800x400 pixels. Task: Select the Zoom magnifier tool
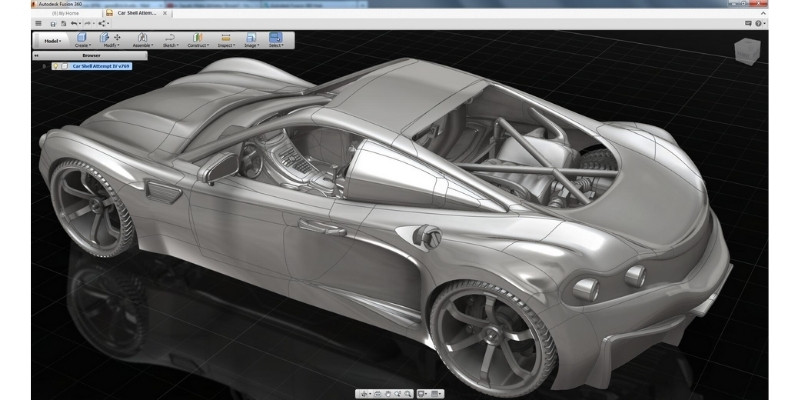(x=408, y=394)
